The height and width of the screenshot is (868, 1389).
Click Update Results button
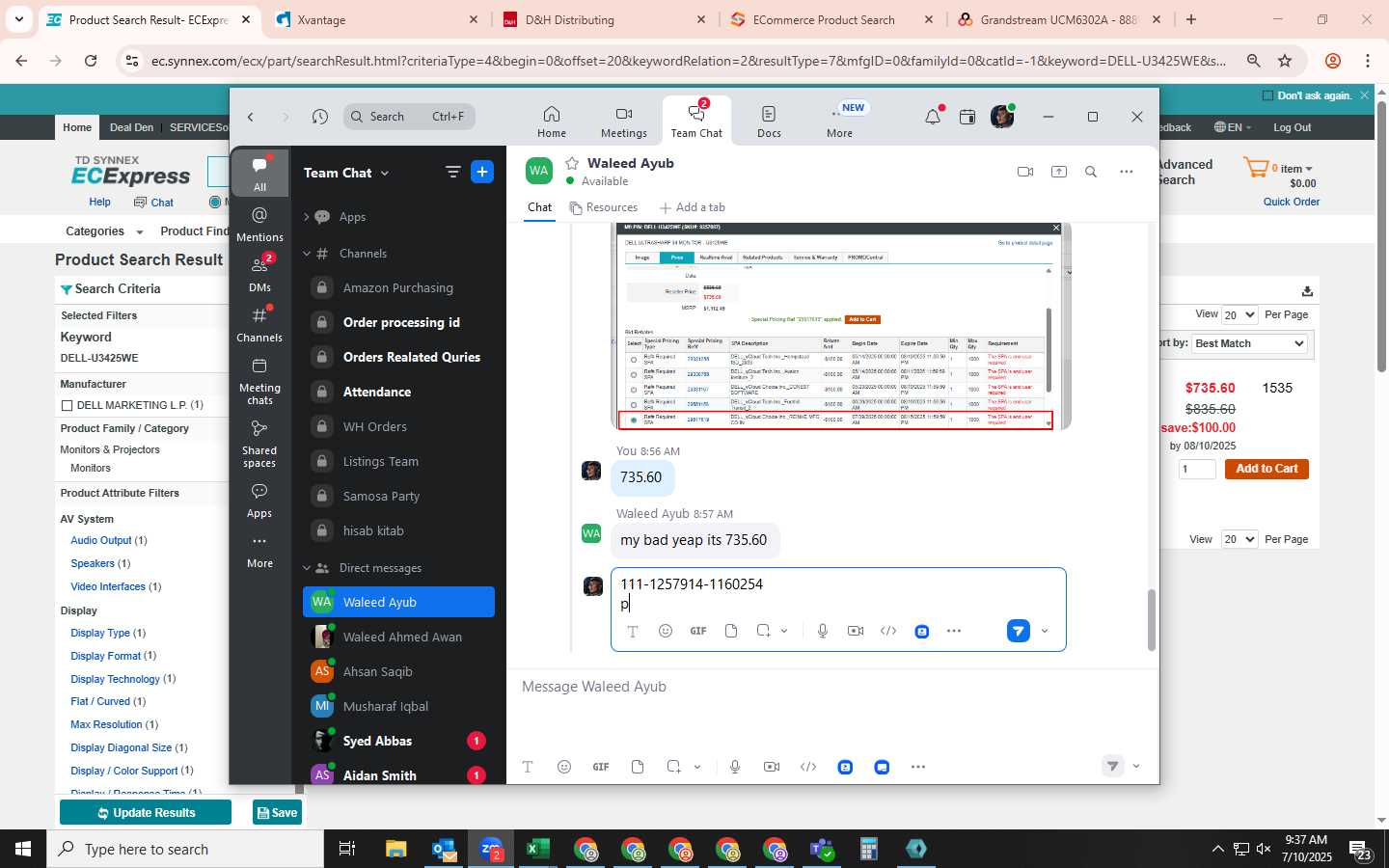[x=146, y=813]
